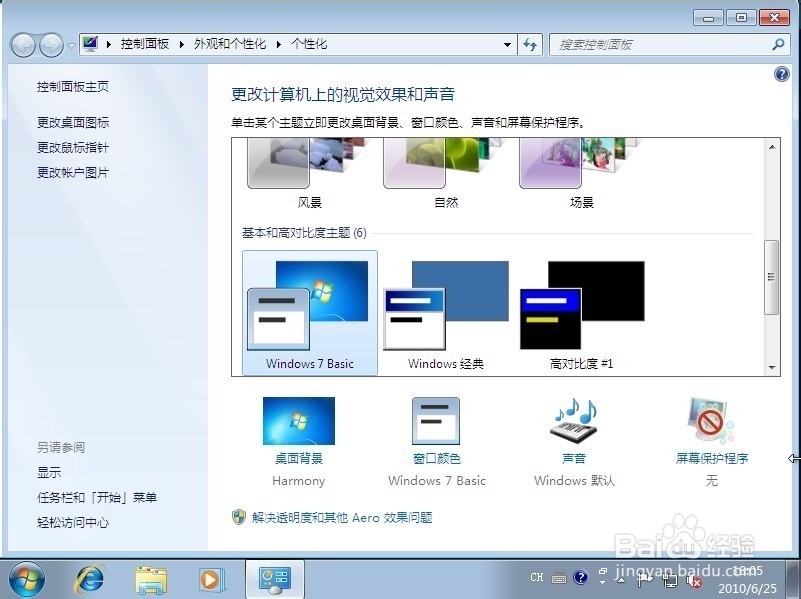This screenshot has width=801, height=599.
Task: Click the network tray icon
Action: (670, 580)
